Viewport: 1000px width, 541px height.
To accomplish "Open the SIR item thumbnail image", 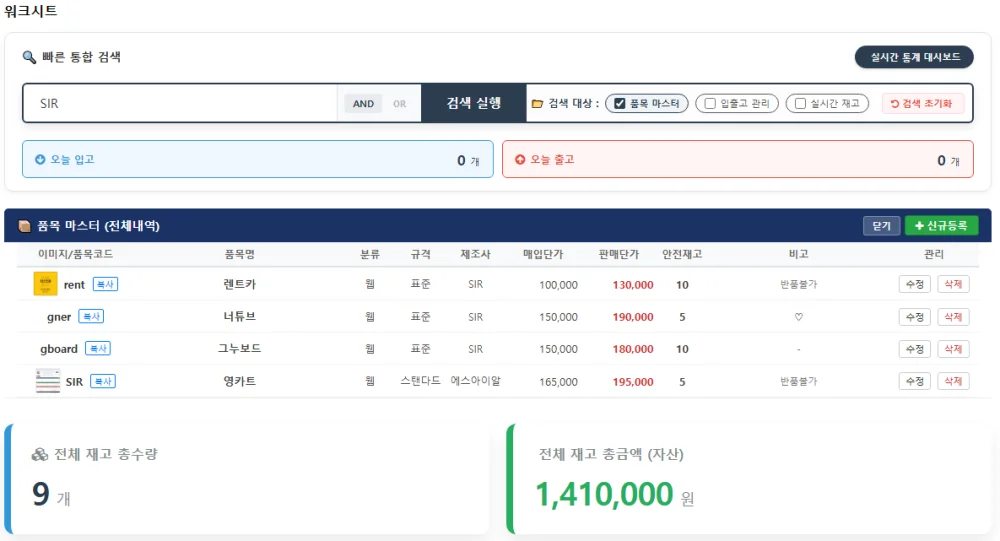I will pyautogui.click(x=48, y=381).
